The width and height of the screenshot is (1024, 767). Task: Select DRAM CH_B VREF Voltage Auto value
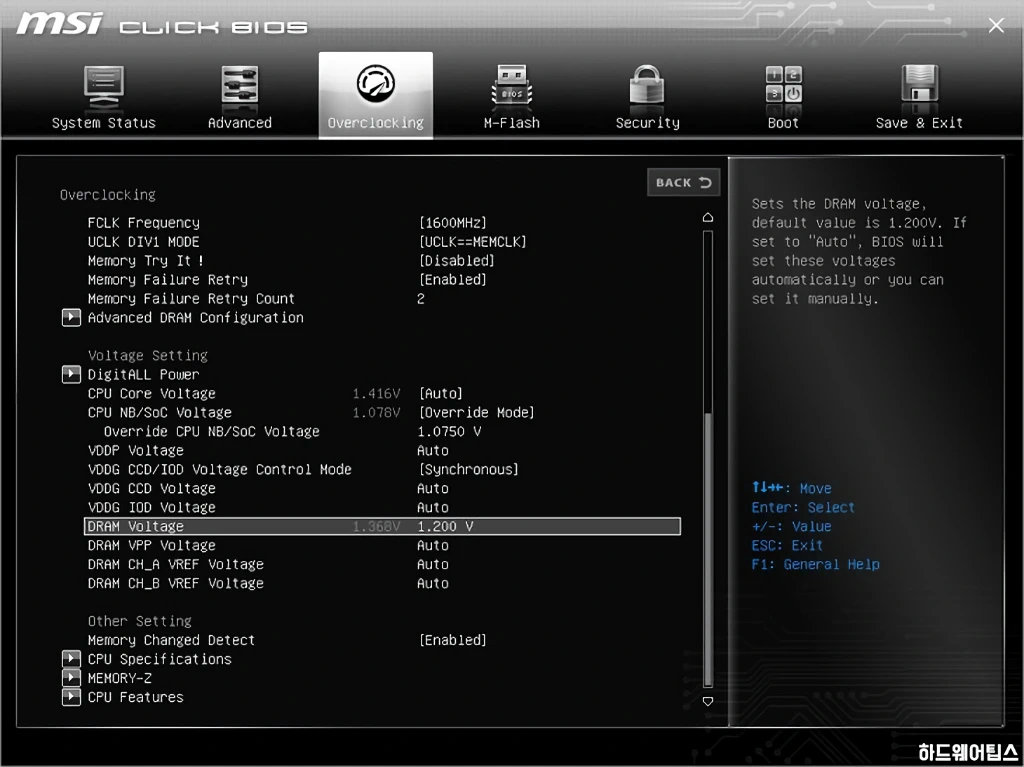tap(433, 583)
